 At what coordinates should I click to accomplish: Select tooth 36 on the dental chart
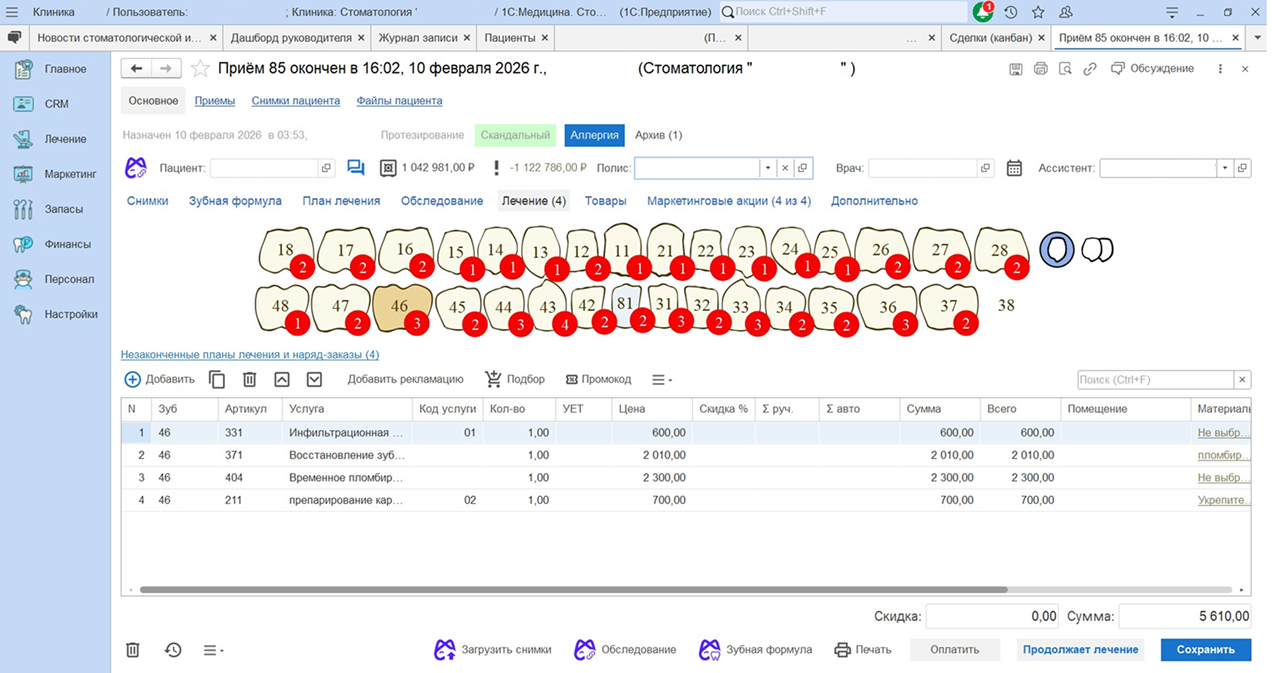pyautogui.click(x=886, y=307)
